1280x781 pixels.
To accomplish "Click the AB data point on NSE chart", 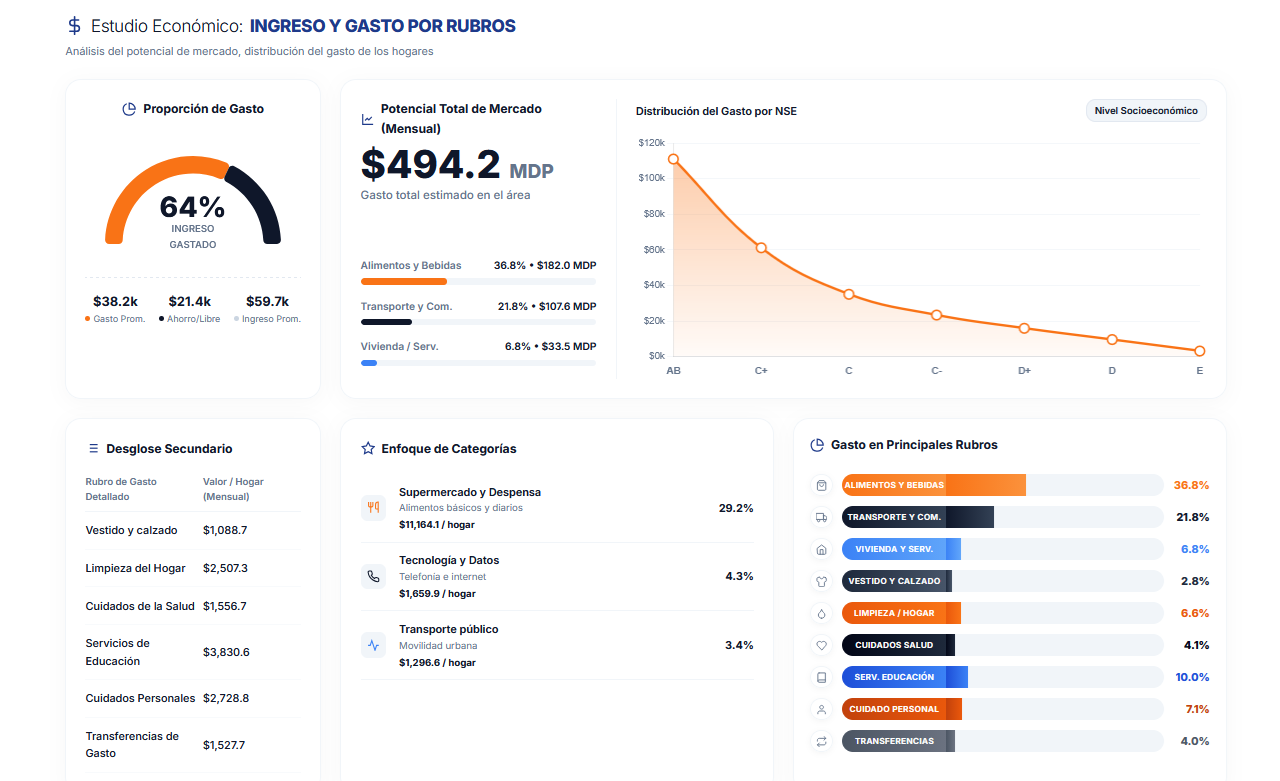I will pos(673,159).
